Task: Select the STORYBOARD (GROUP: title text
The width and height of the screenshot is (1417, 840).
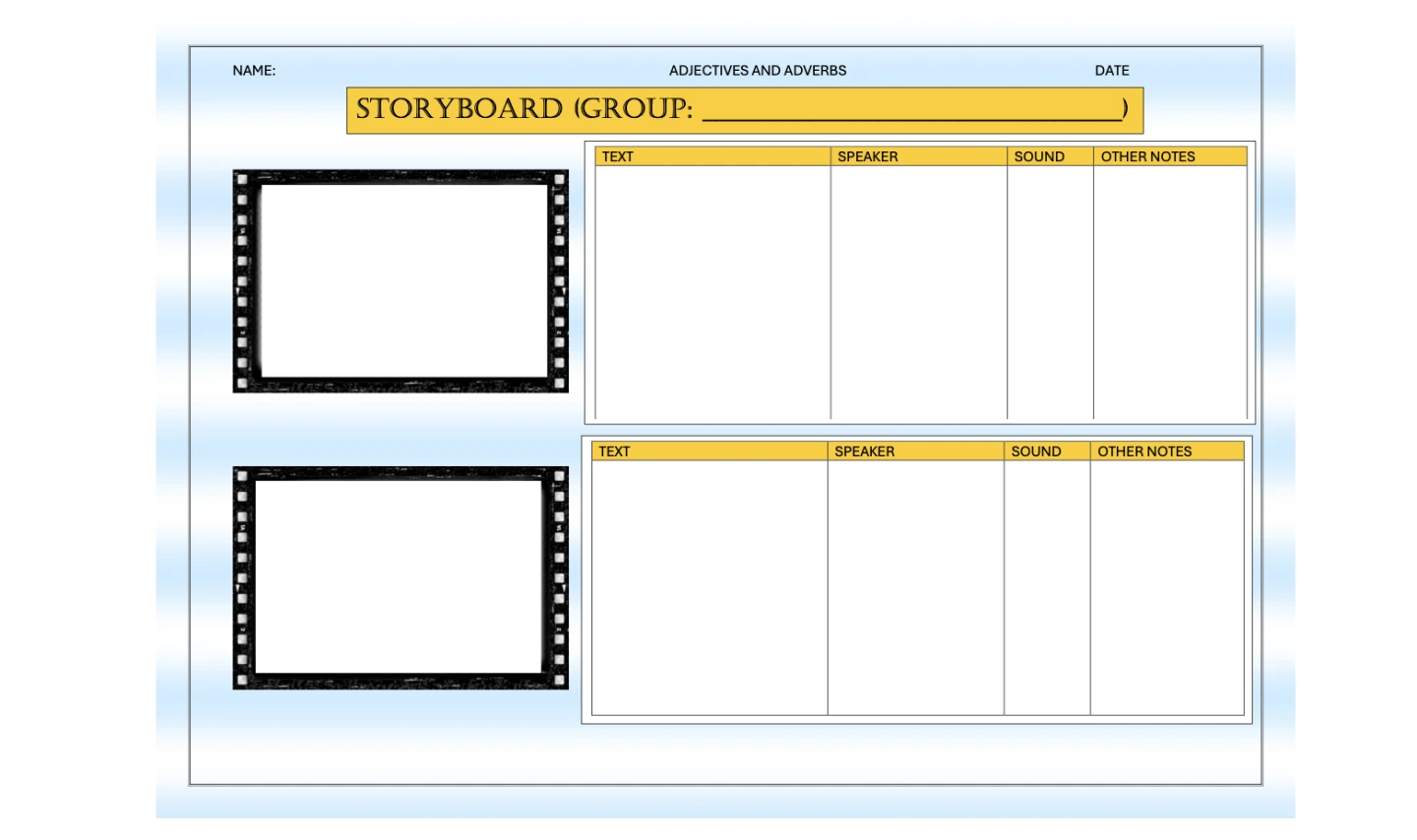Action: point(524,109)
